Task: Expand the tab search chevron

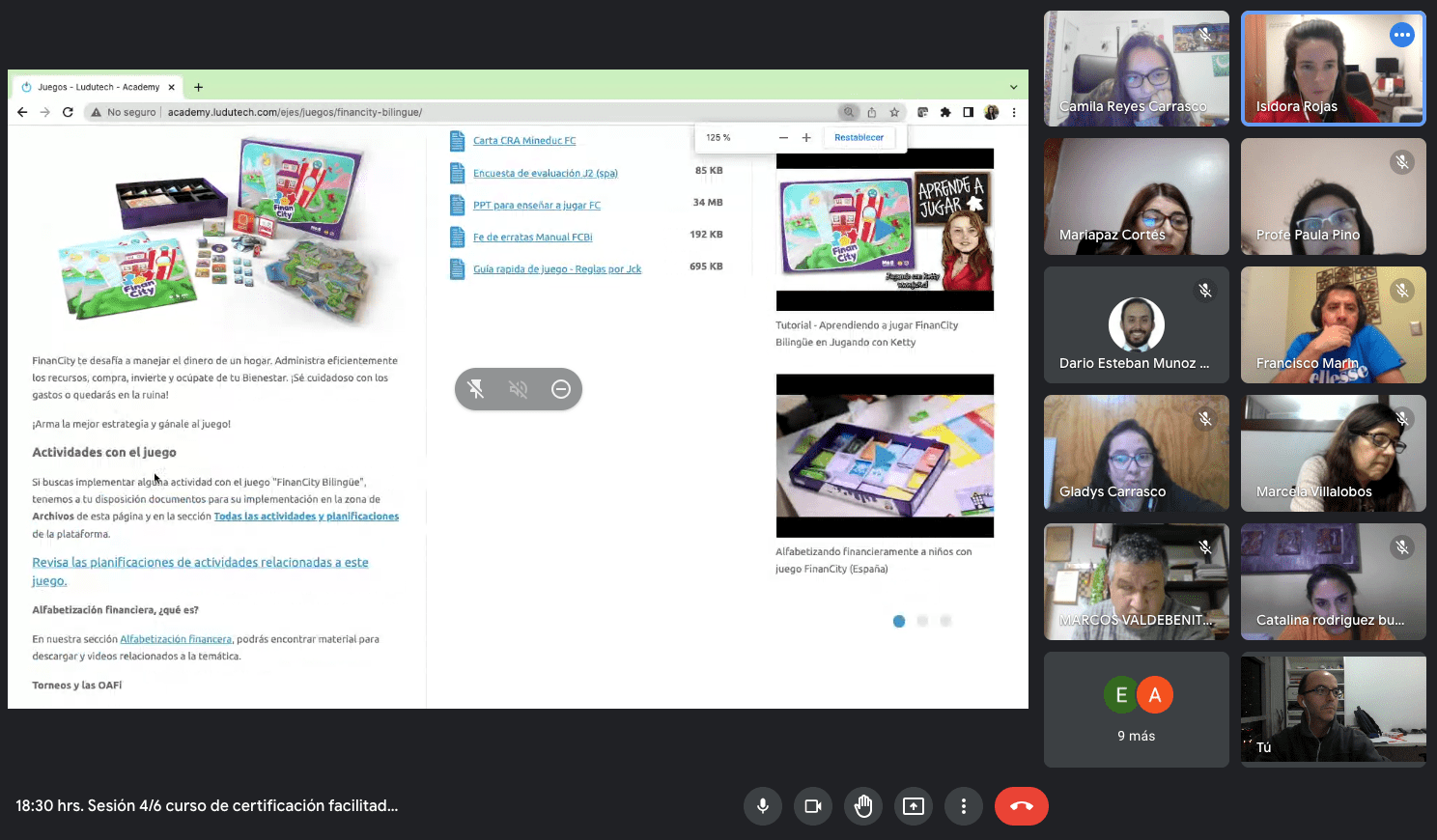Action: click(1014, 87)
